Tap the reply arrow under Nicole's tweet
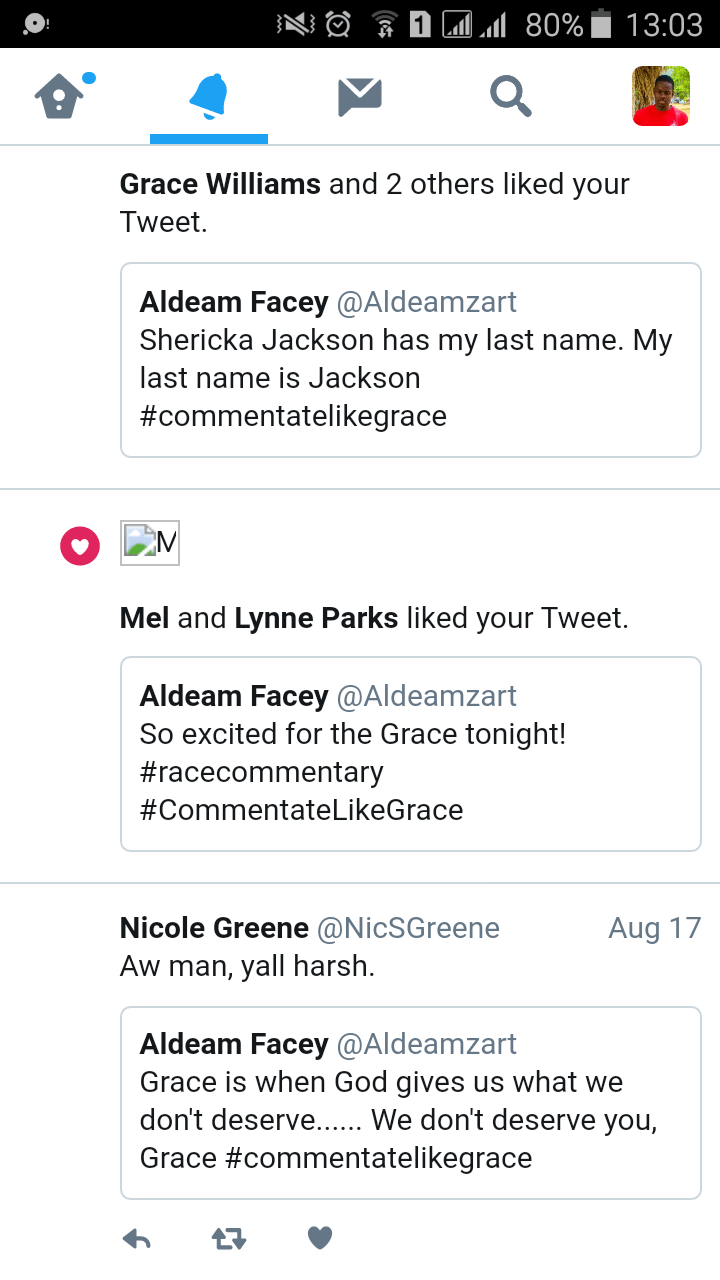720x1280 pixels. point(137,1239)
